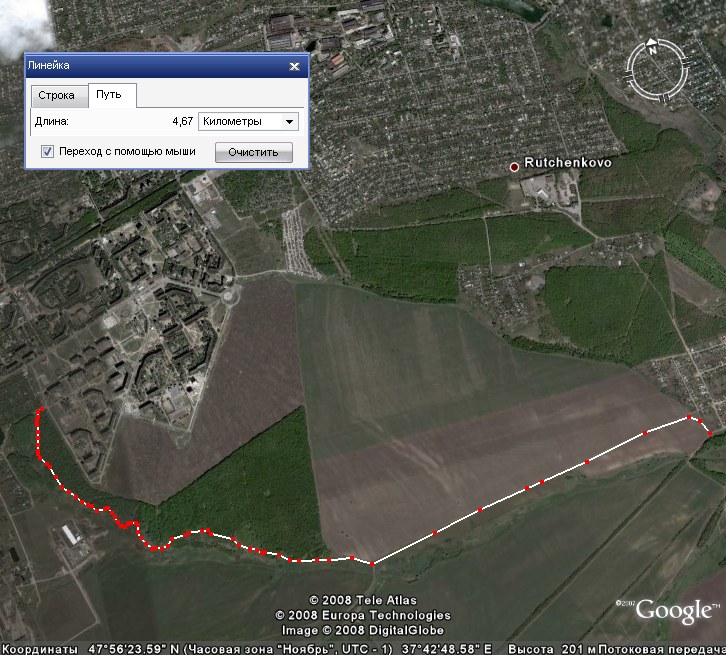Click the eastern end point of the path
This screenshot has width=726, height=655.
[710, 433]
